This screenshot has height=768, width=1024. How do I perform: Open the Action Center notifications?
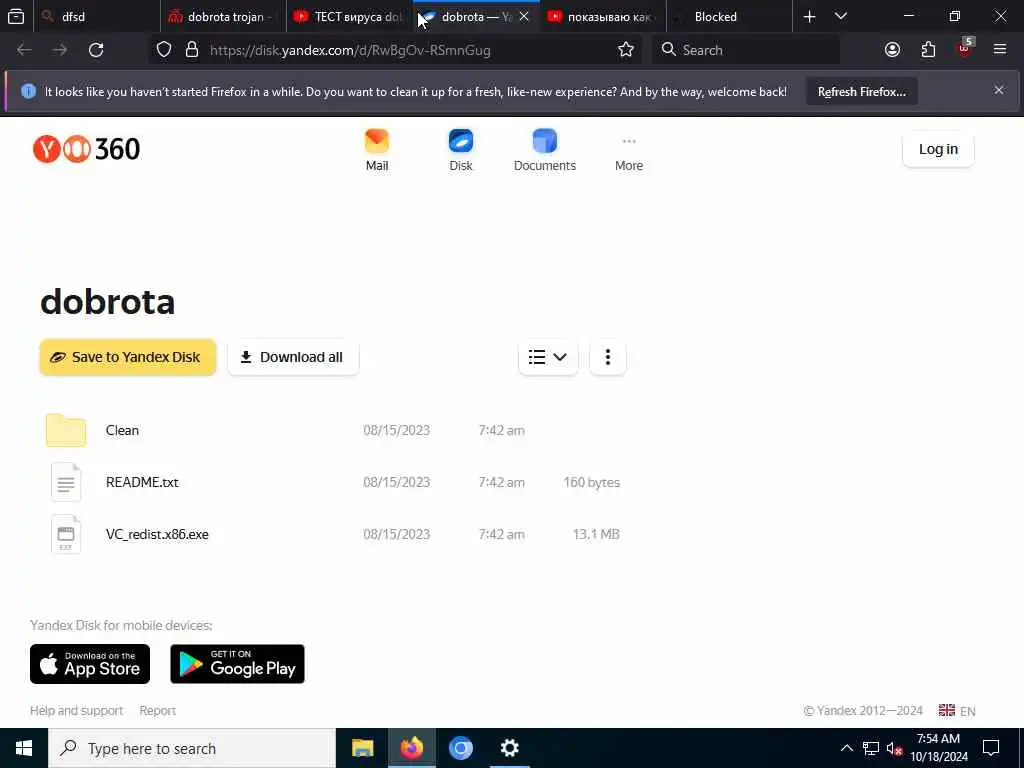tap(991, 748)
